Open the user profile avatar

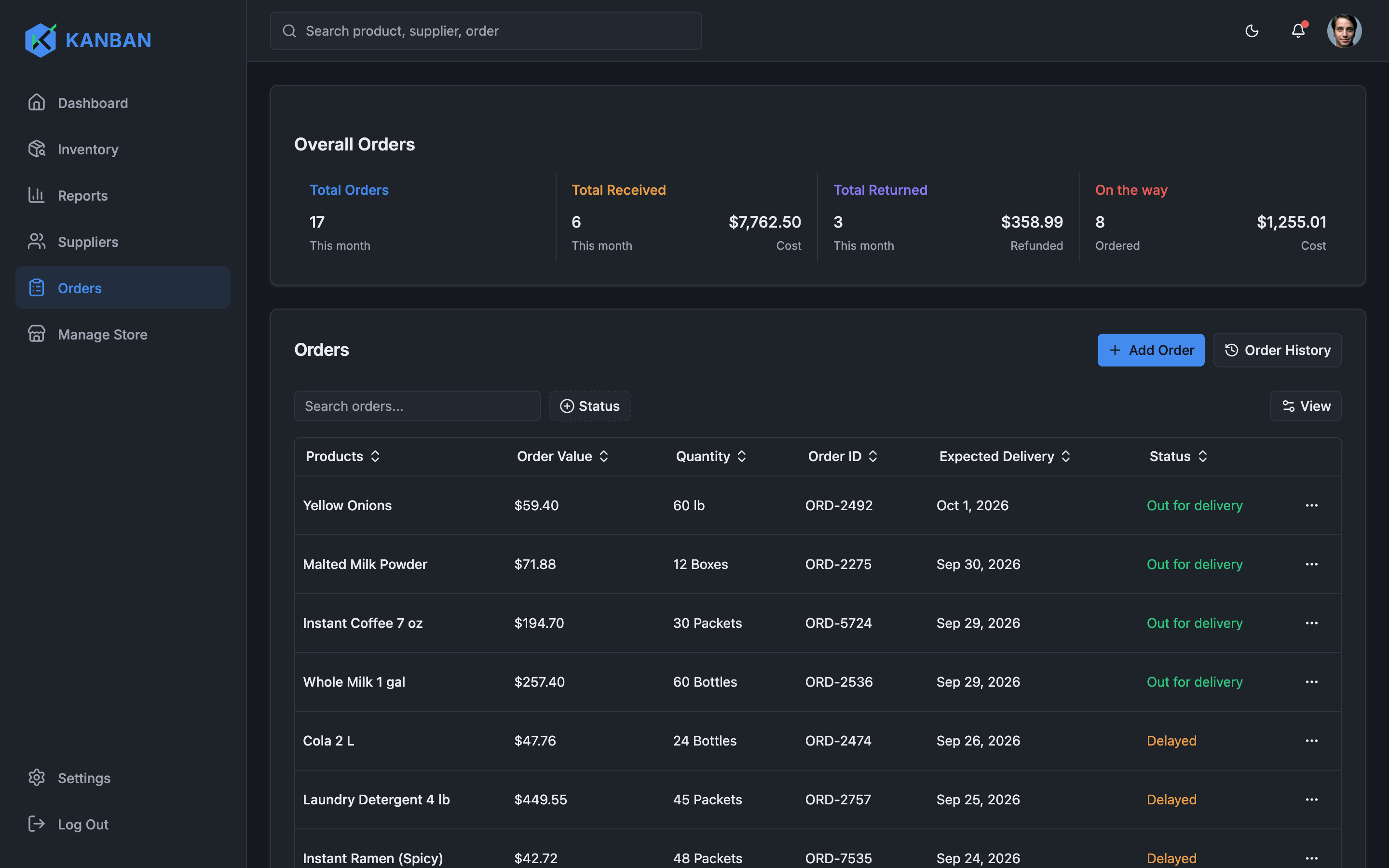click(x=1344, y=31)
